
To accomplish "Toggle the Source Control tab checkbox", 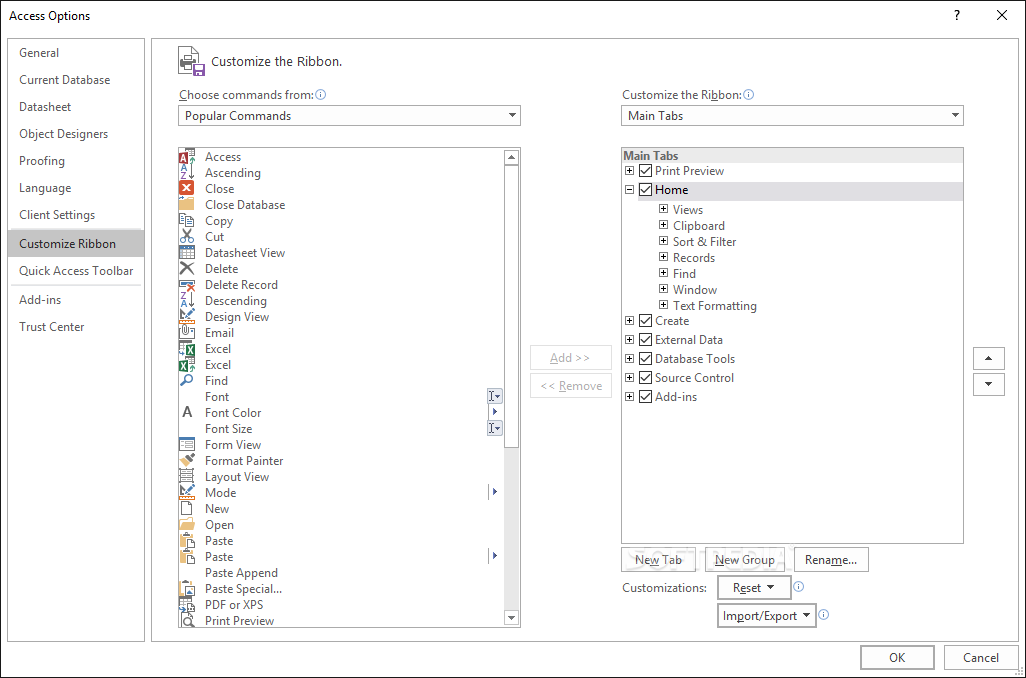I will (x=646, y=378).
